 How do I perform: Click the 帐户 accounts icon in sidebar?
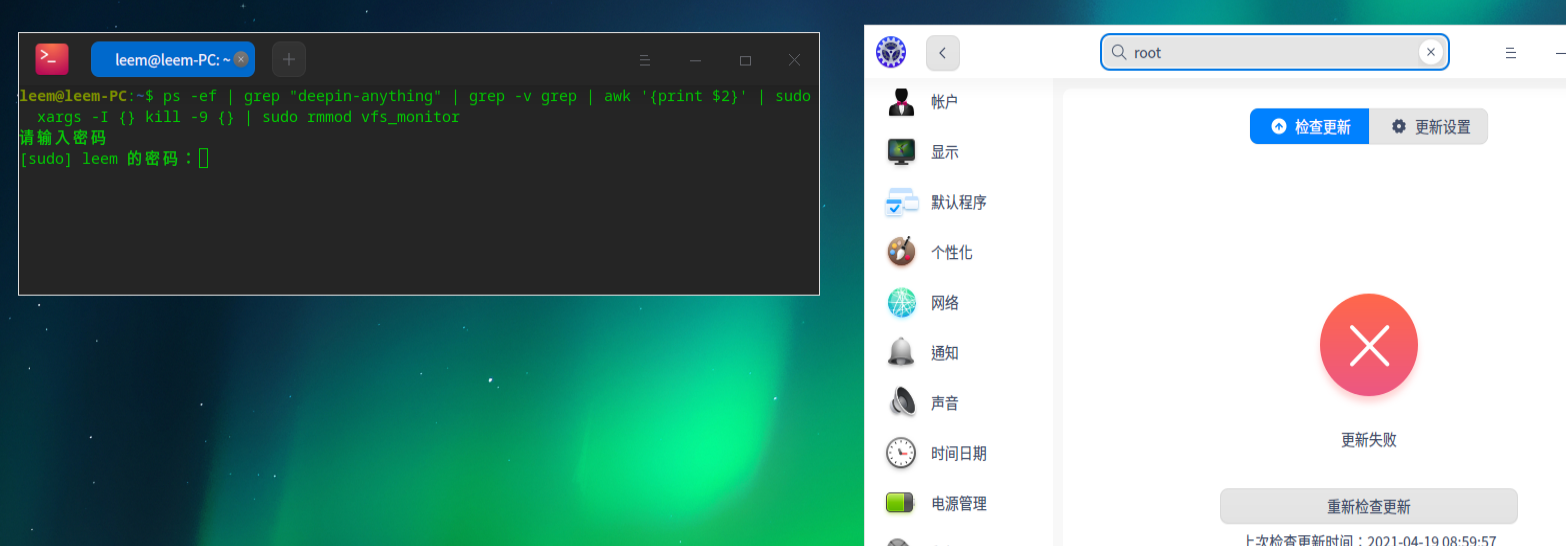(901, 101)
